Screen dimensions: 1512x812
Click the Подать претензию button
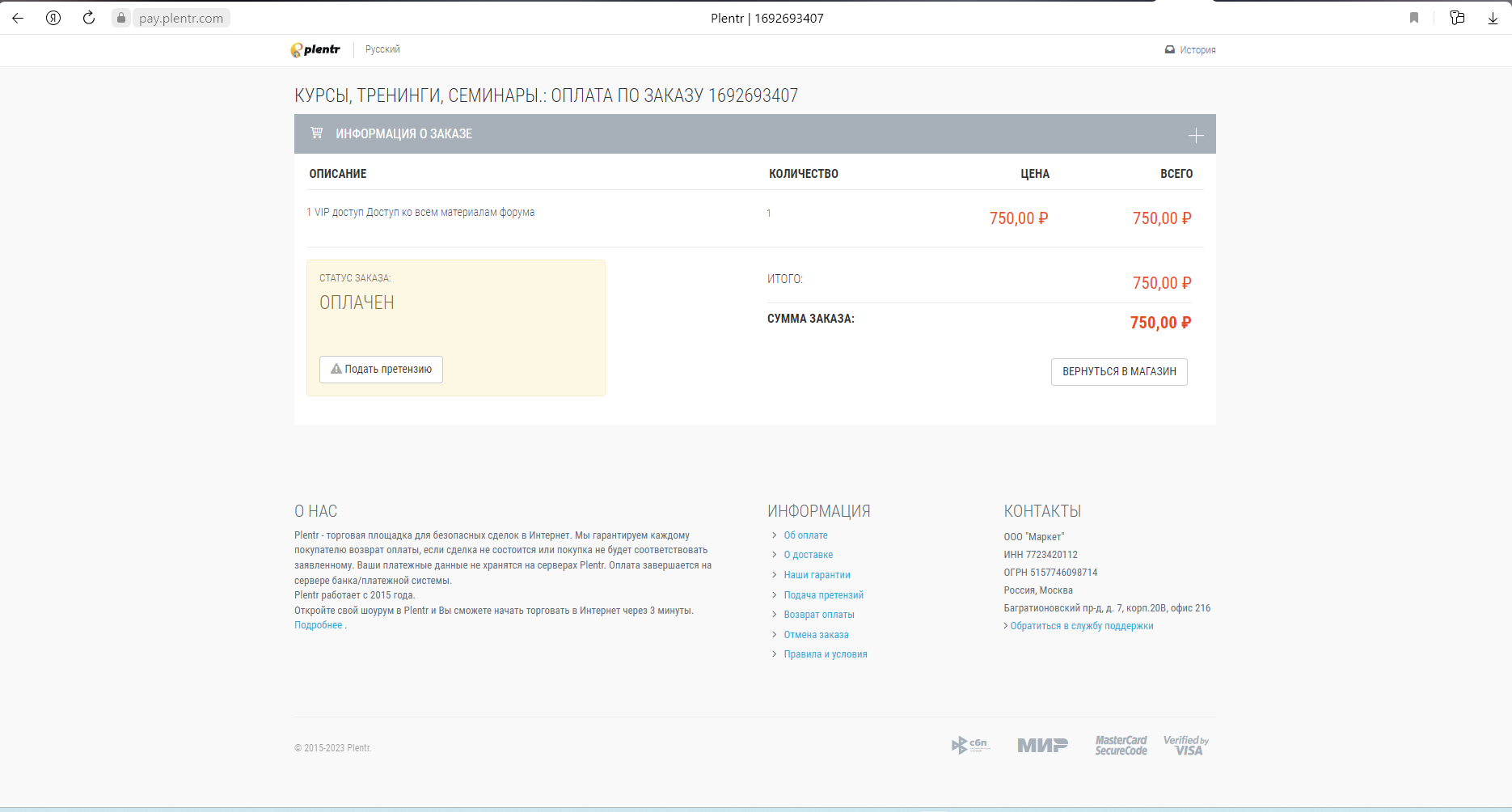(381, 370)
